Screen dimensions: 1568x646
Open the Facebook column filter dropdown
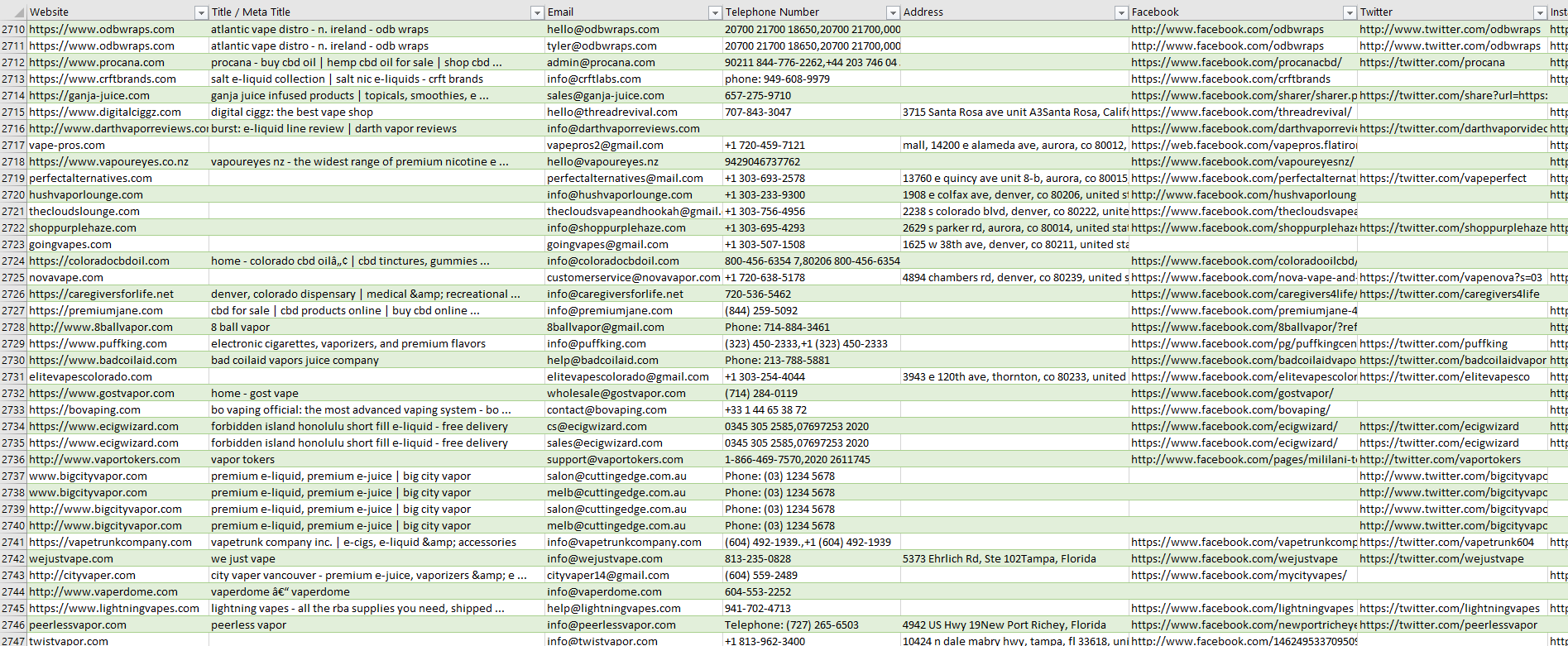tap(1350, 12)
